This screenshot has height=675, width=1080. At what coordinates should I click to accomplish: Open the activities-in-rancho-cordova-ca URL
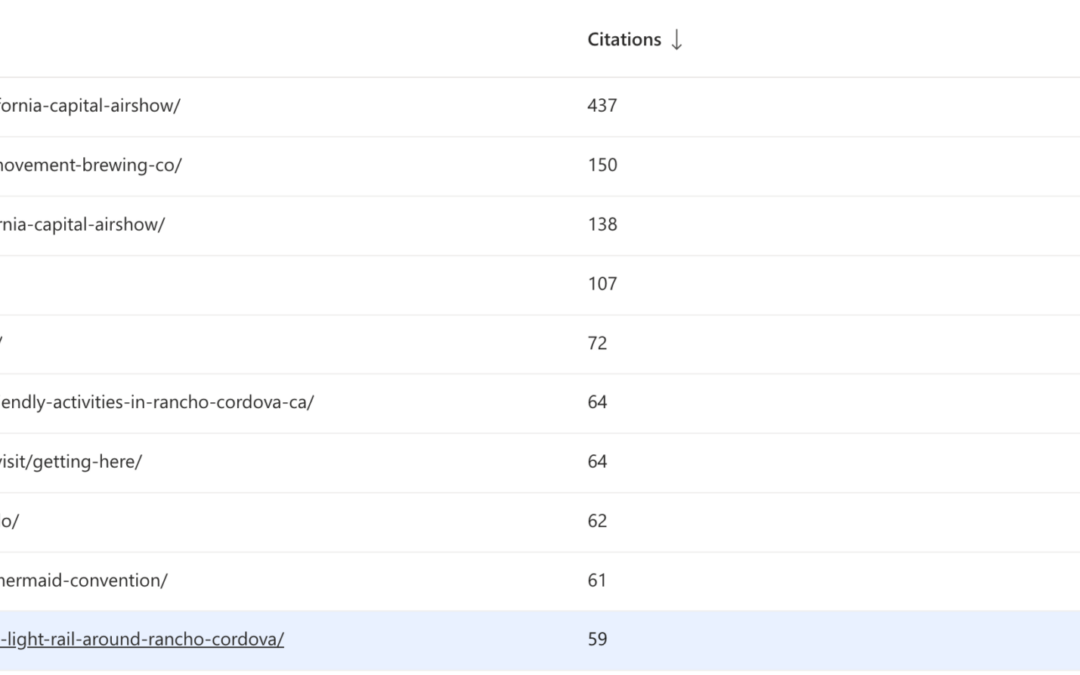(x=156, y=402)
